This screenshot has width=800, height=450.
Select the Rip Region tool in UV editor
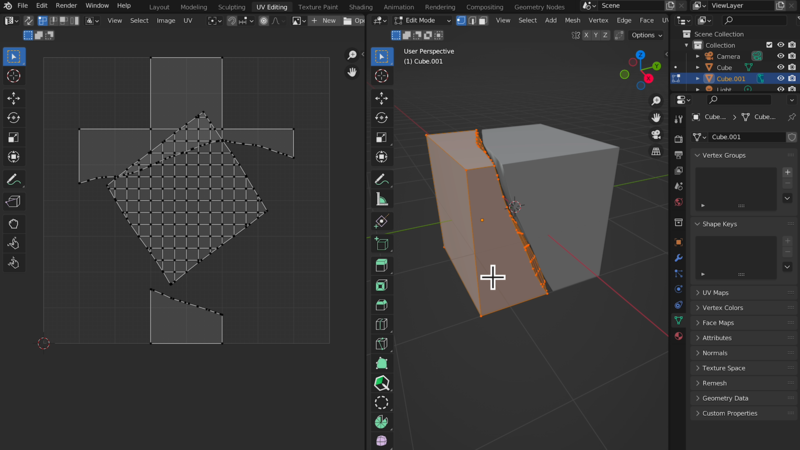(14, 202)
